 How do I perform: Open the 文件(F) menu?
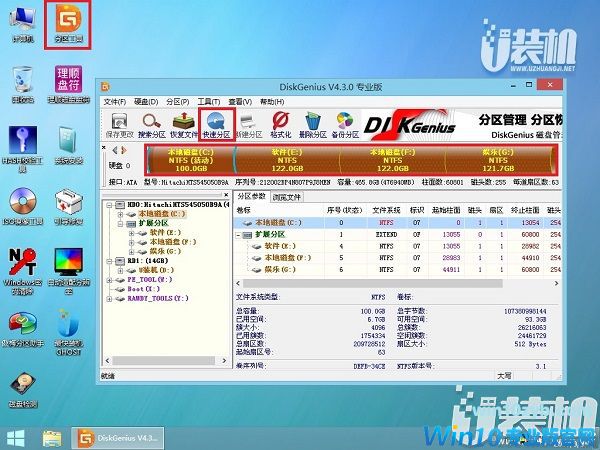(113, 102)
